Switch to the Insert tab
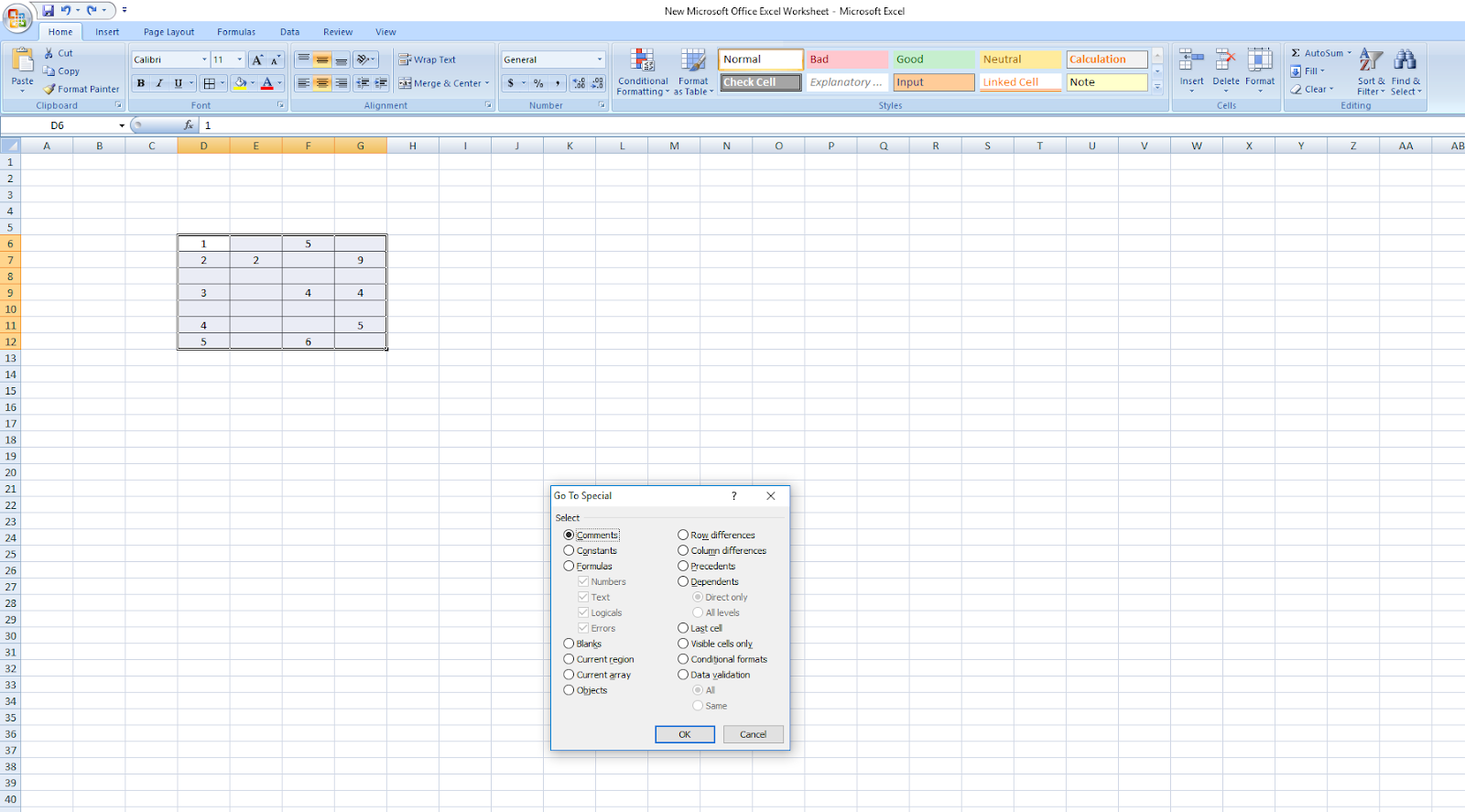The image size is (1465, 812). point(107,32)
